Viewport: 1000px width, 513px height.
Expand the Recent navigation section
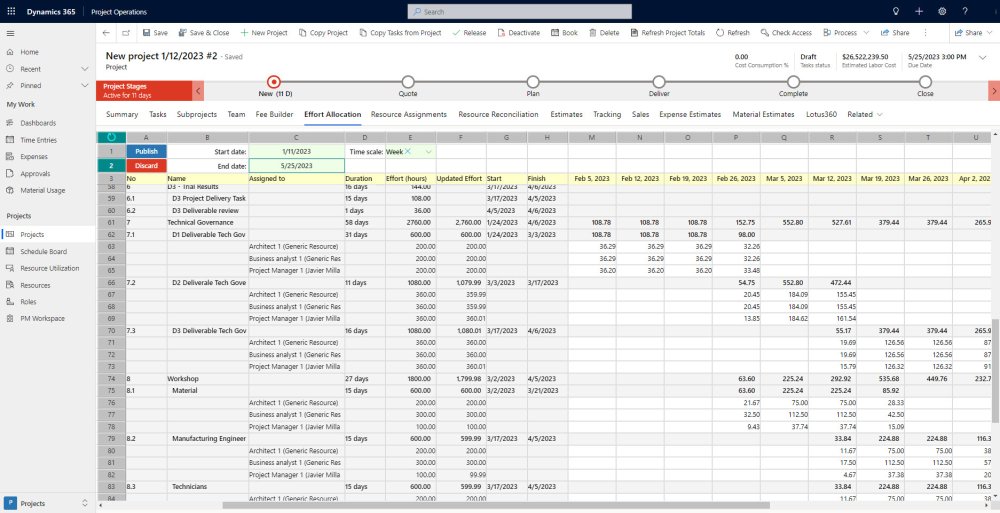pyautogui.click(x=85, y=69)
